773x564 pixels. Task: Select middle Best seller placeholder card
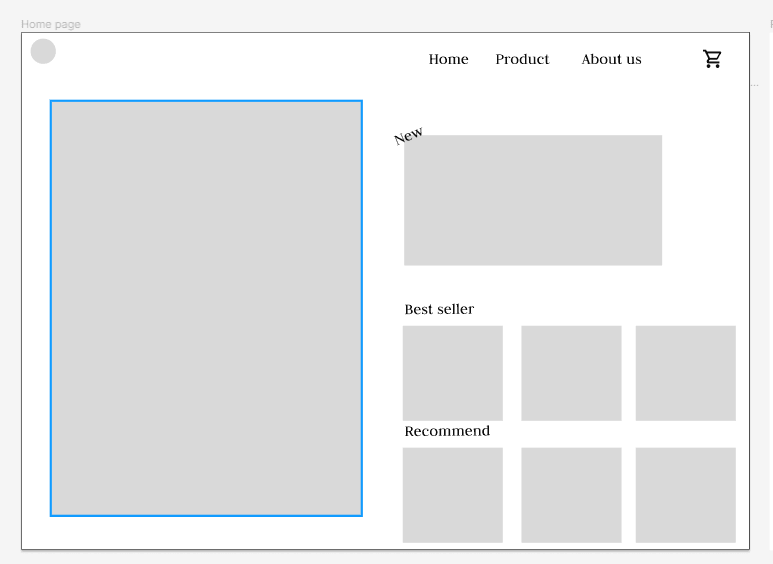[x=571, y=373]
